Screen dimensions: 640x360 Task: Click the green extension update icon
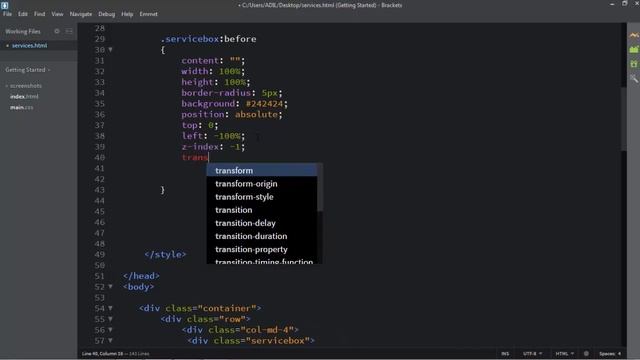click(633, 64)
